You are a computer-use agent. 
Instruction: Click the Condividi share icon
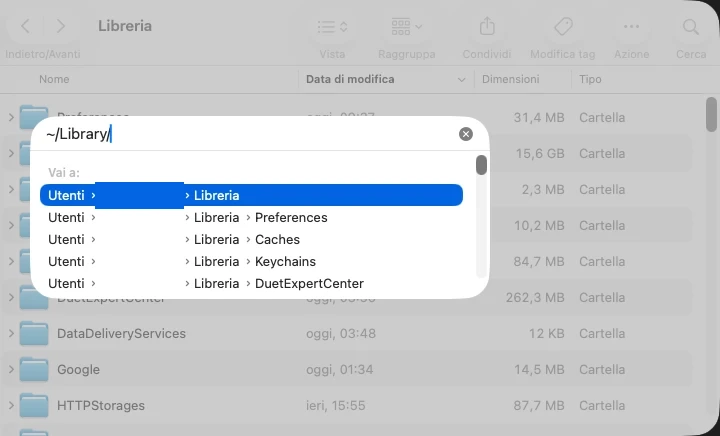pos(487,26)
